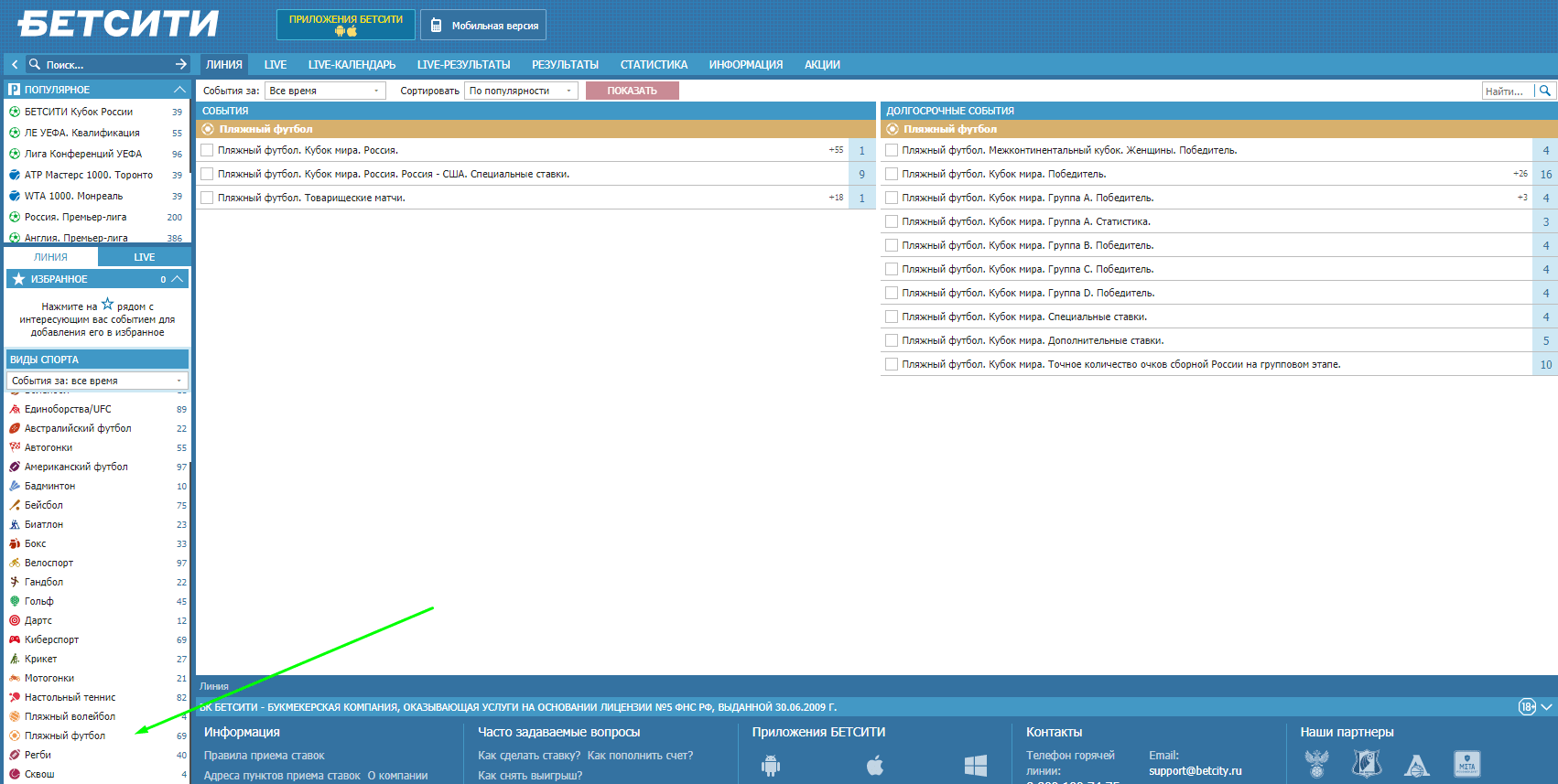Open the 'Все время' events period dropdown

pos(325,91)
